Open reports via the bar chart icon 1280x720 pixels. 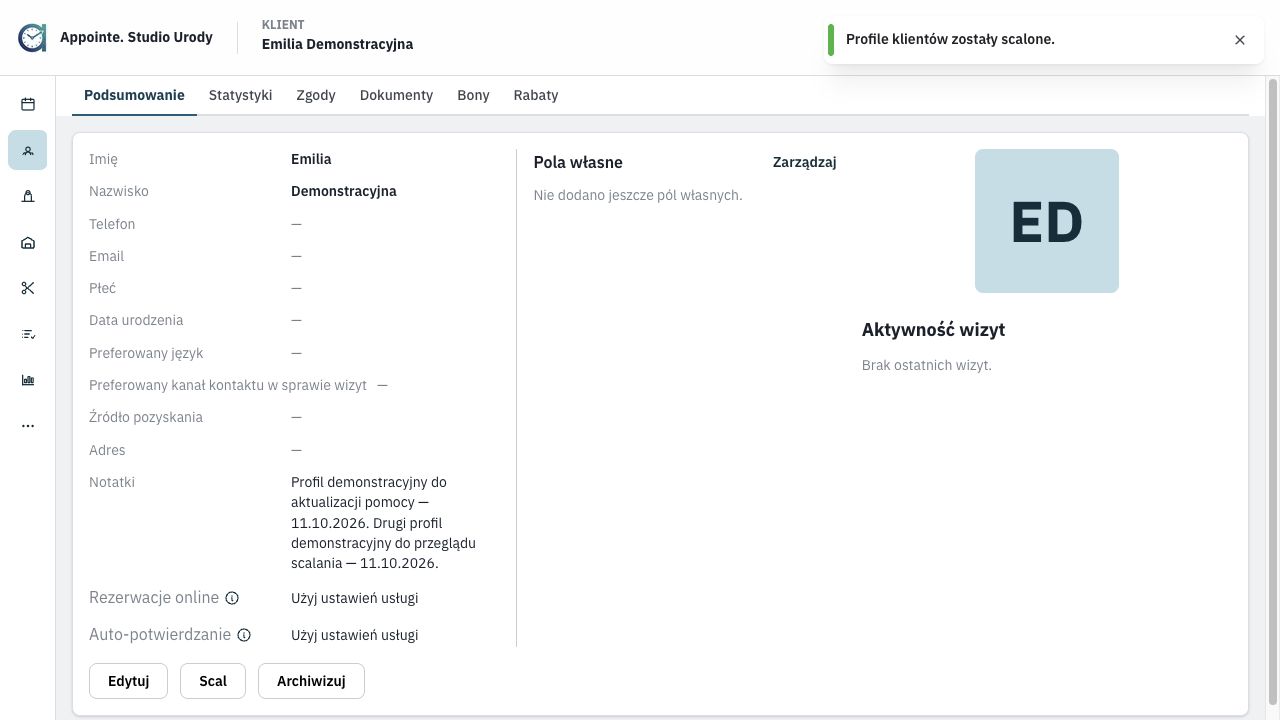point(28,380)
